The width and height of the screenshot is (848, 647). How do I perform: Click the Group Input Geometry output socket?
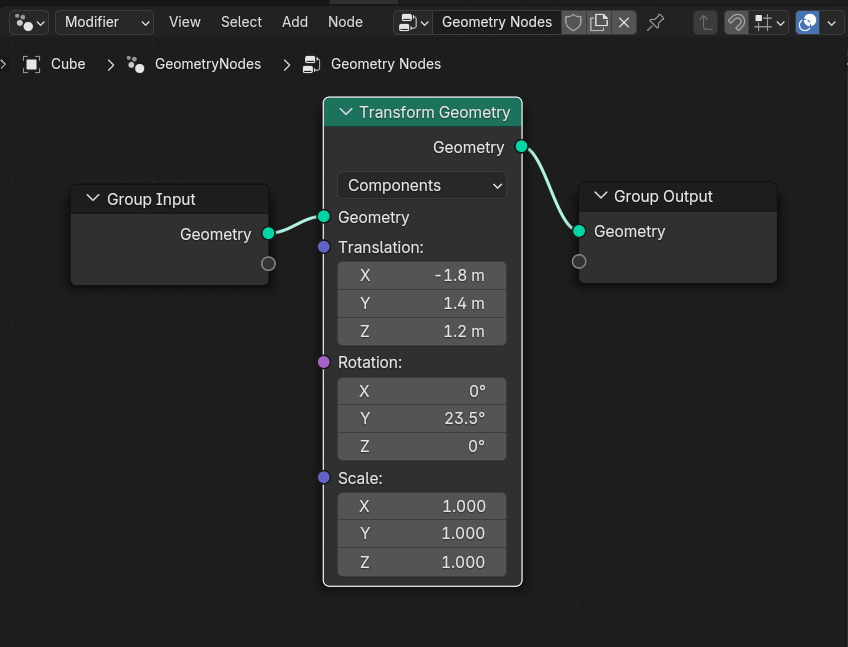point(268,233)
